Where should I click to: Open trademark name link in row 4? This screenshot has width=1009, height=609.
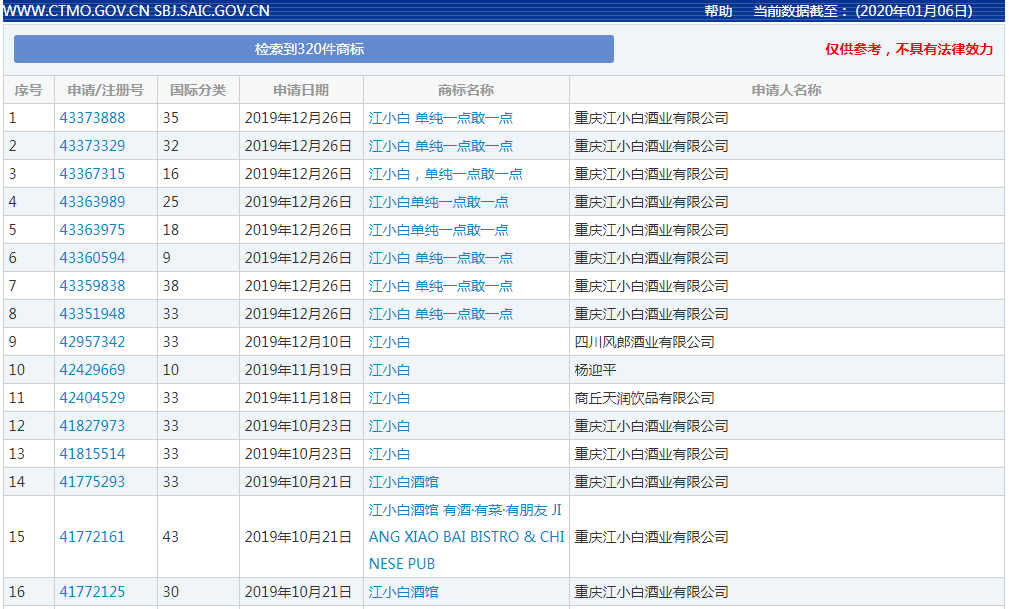pyautogui.click(x=438, y=202)
